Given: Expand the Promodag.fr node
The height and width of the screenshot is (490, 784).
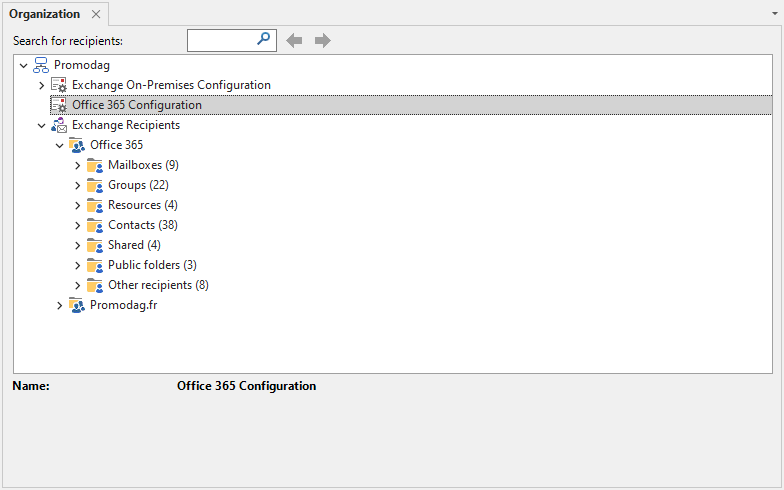Looking at the screenshot, I should coord(60,306).
